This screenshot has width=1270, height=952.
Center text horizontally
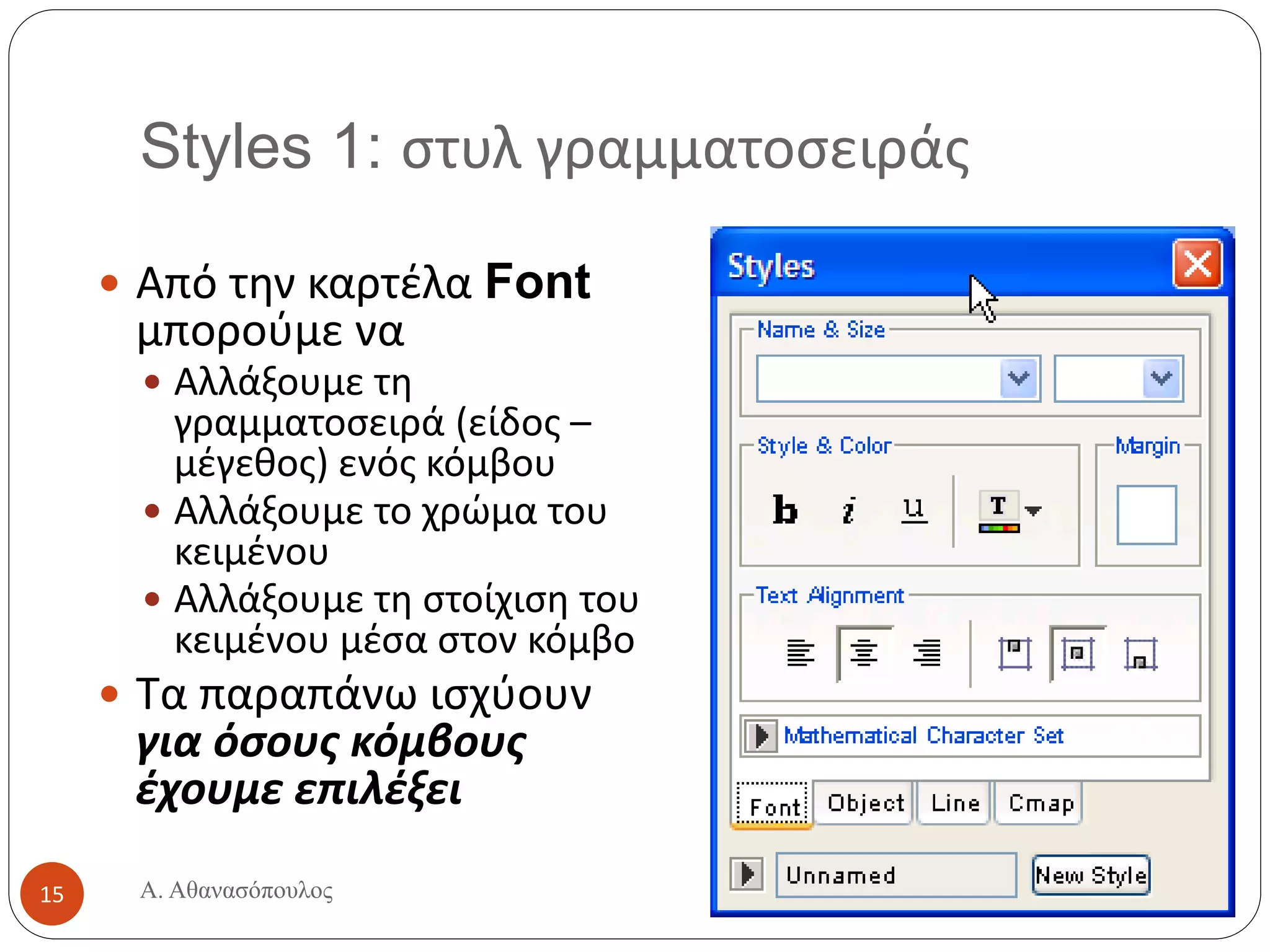[x=864, y=653]
